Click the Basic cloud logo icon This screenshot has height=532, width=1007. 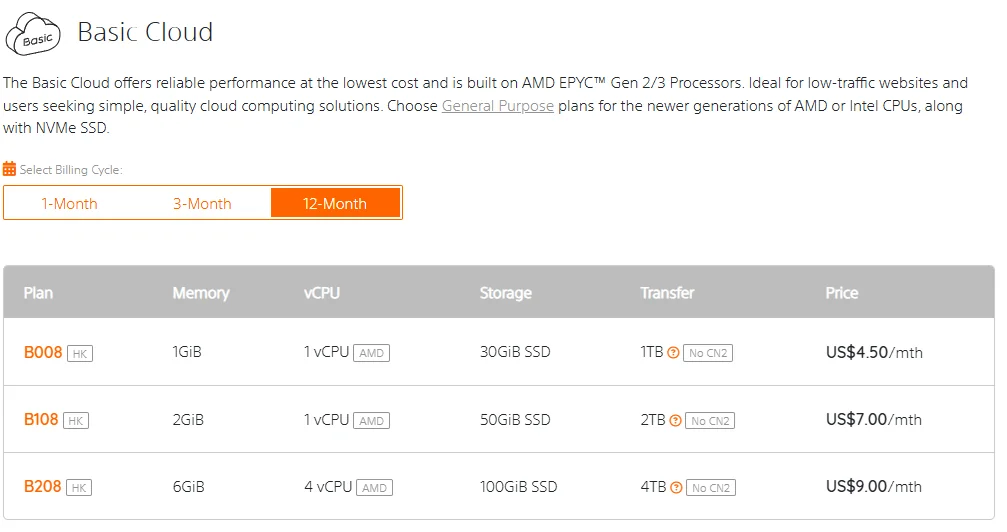coord(33,33)
